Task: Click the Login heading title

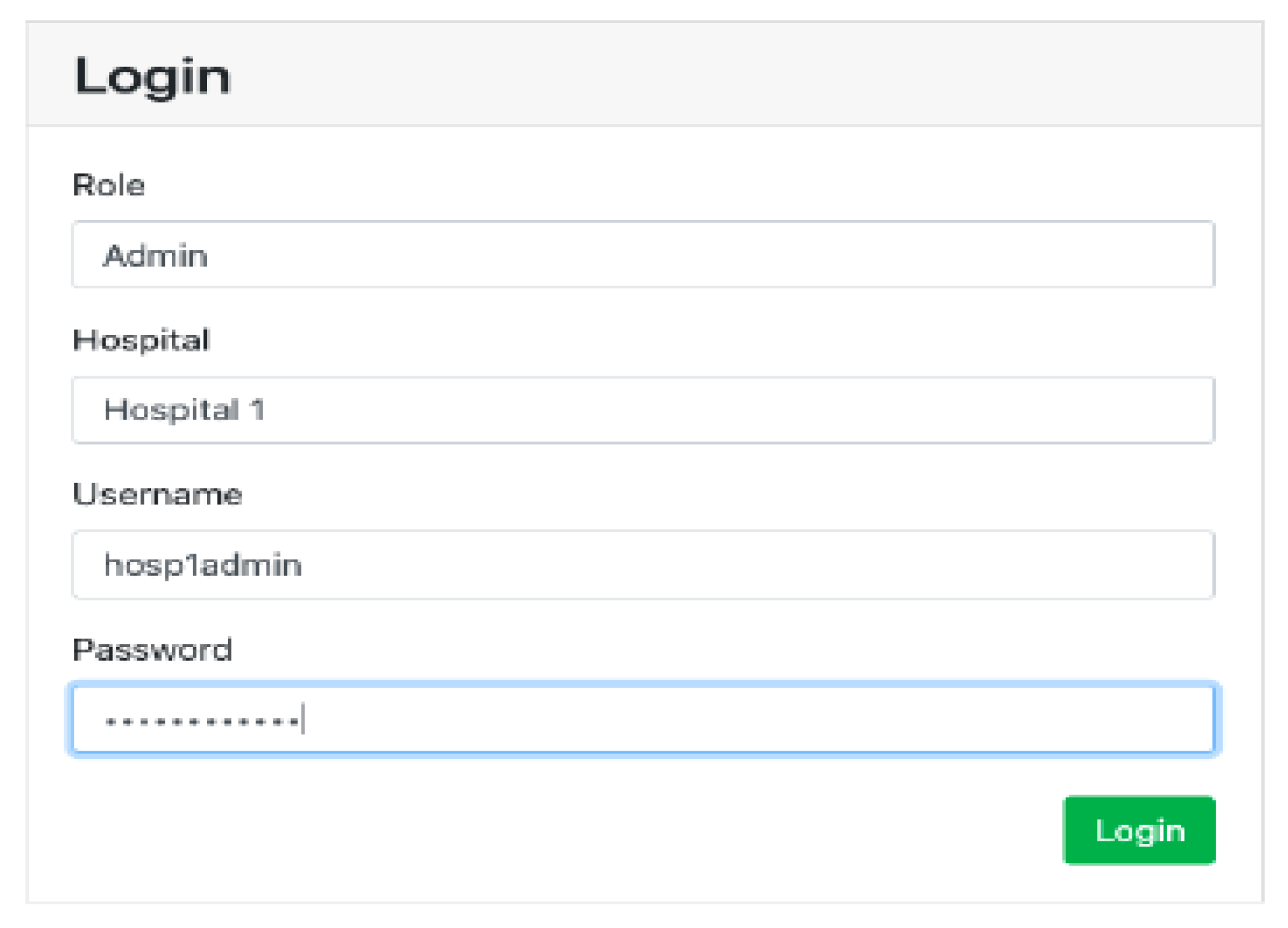Action: point(152,76)
